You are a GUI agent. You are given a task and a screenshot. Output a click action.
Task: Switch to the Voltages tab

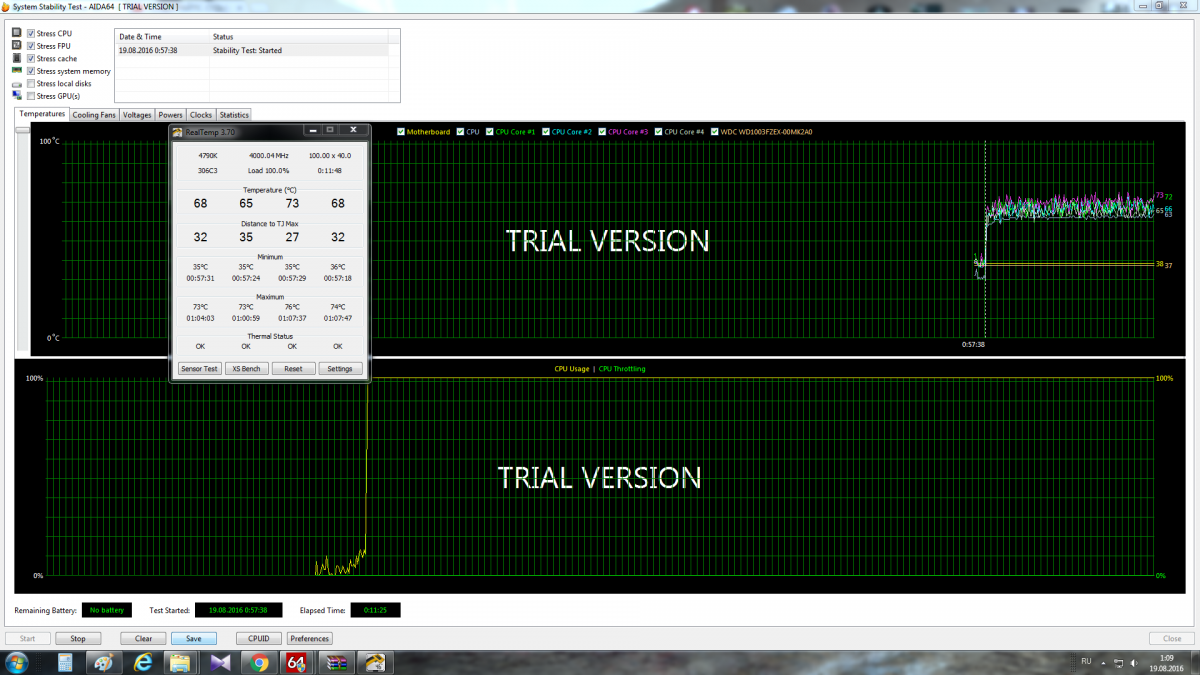click(x=137, y=115)
